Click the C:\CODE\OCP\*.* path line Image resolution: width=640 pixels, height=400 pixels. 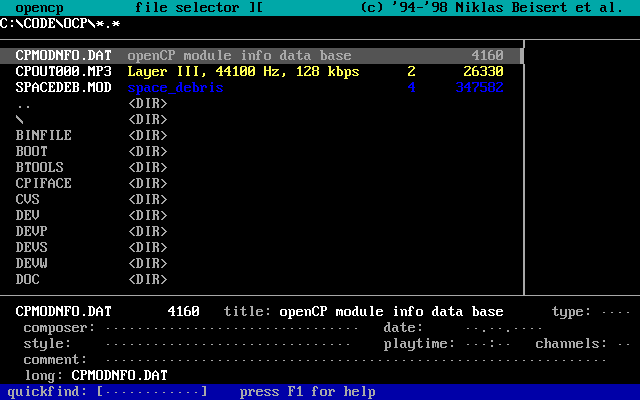point(60,24)
